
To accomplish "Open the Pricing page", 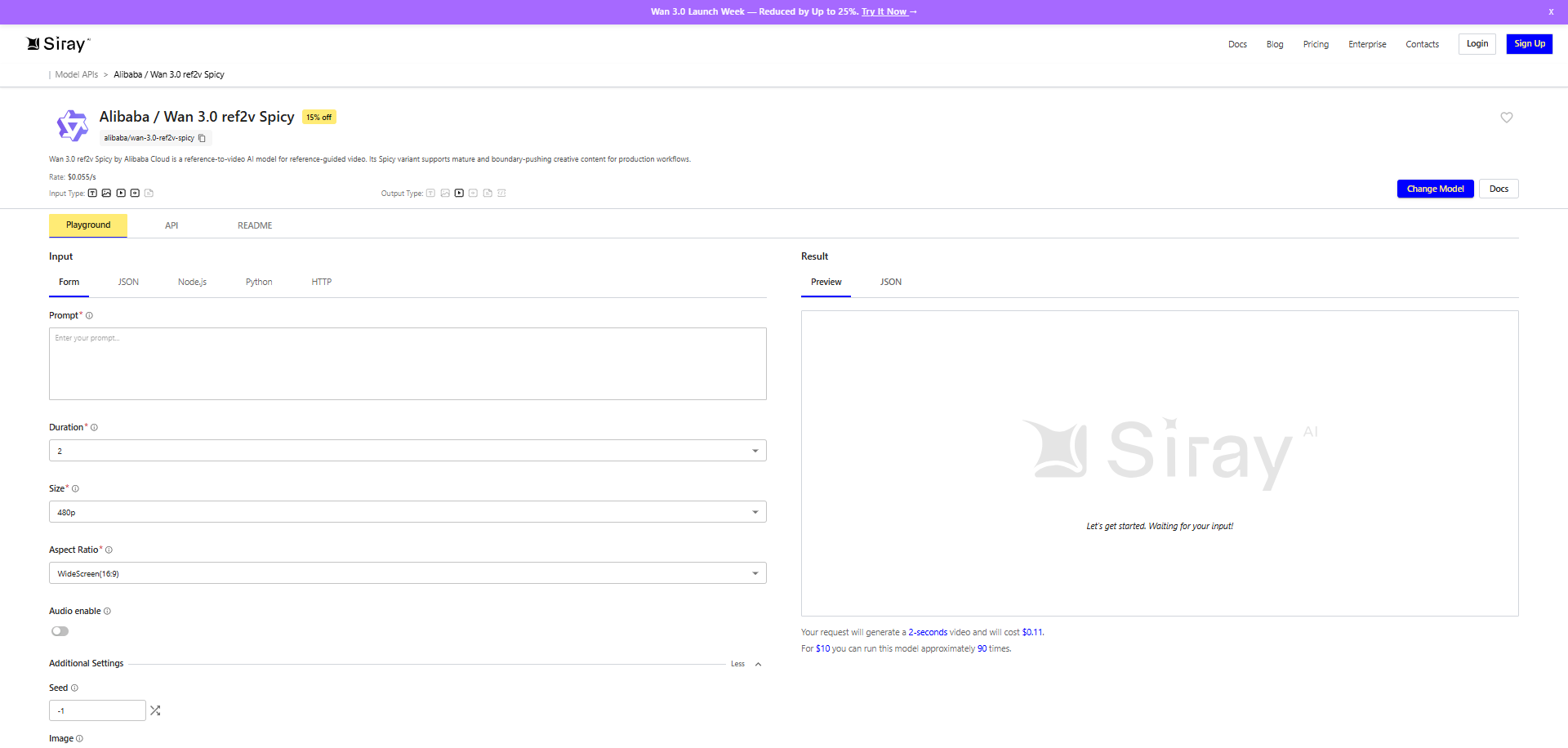I will click(x=1316, y=45).
